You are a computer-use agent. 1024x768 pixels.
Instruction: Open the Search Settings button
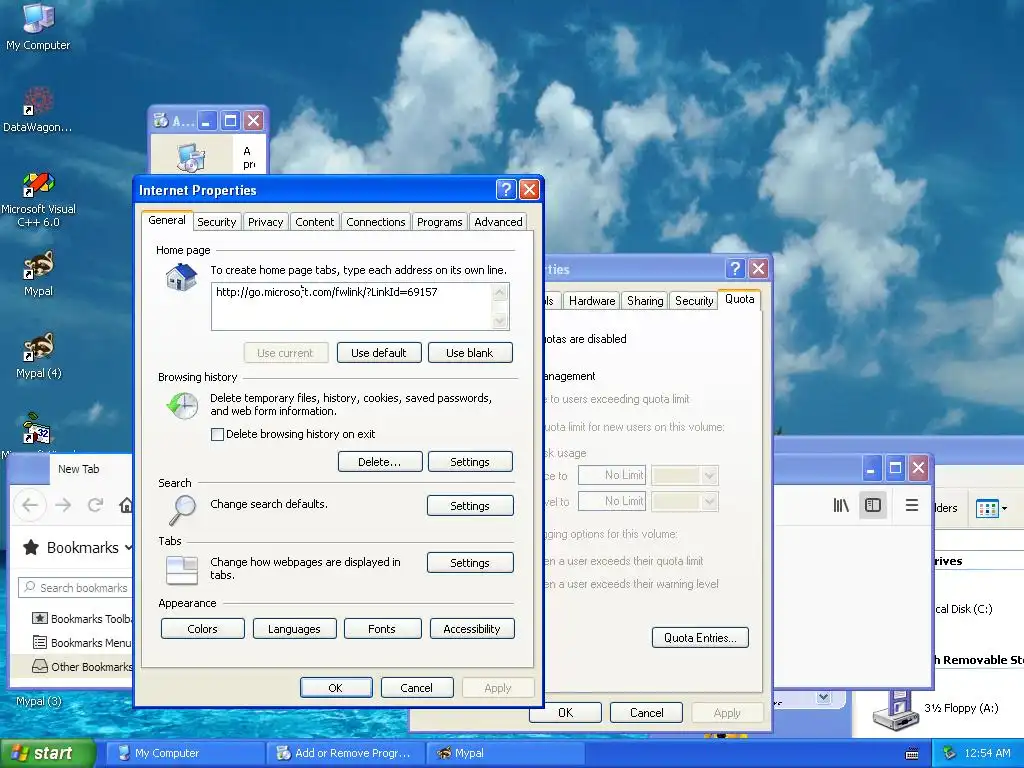(x=470, y=505)
